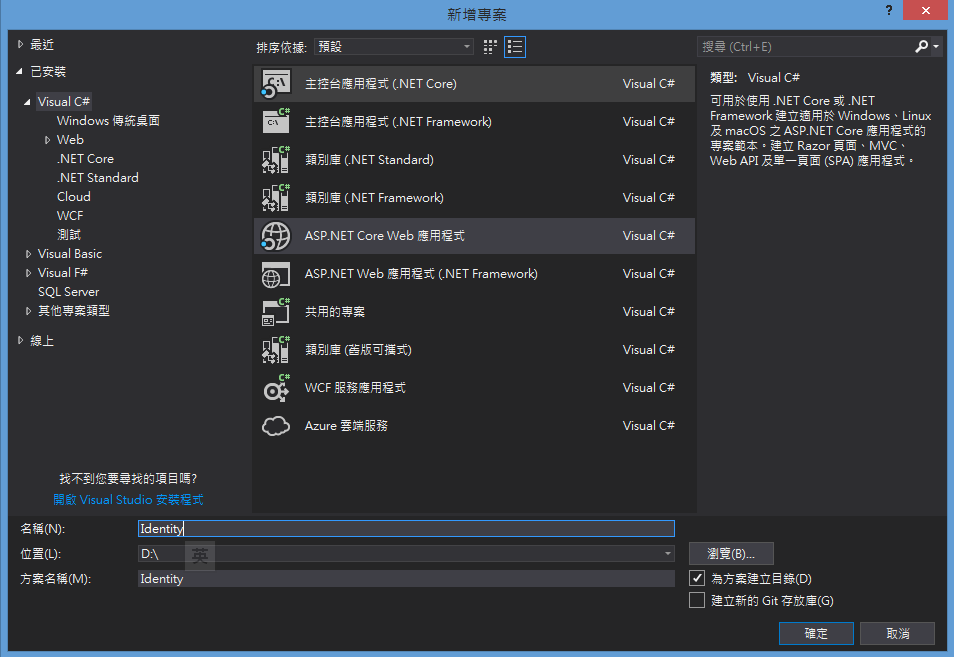Select ASP.NET Core Web 應用程式 template
Image resolution: width=954 pixels, height=657 pixels.
(x=474, y=235)
